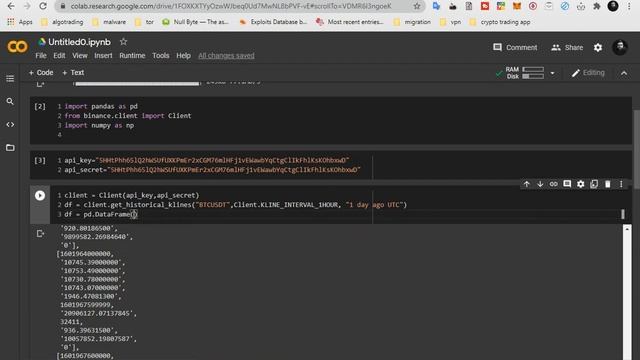Star the Untitled0.ipynb notebook

[x=123, y=42]
